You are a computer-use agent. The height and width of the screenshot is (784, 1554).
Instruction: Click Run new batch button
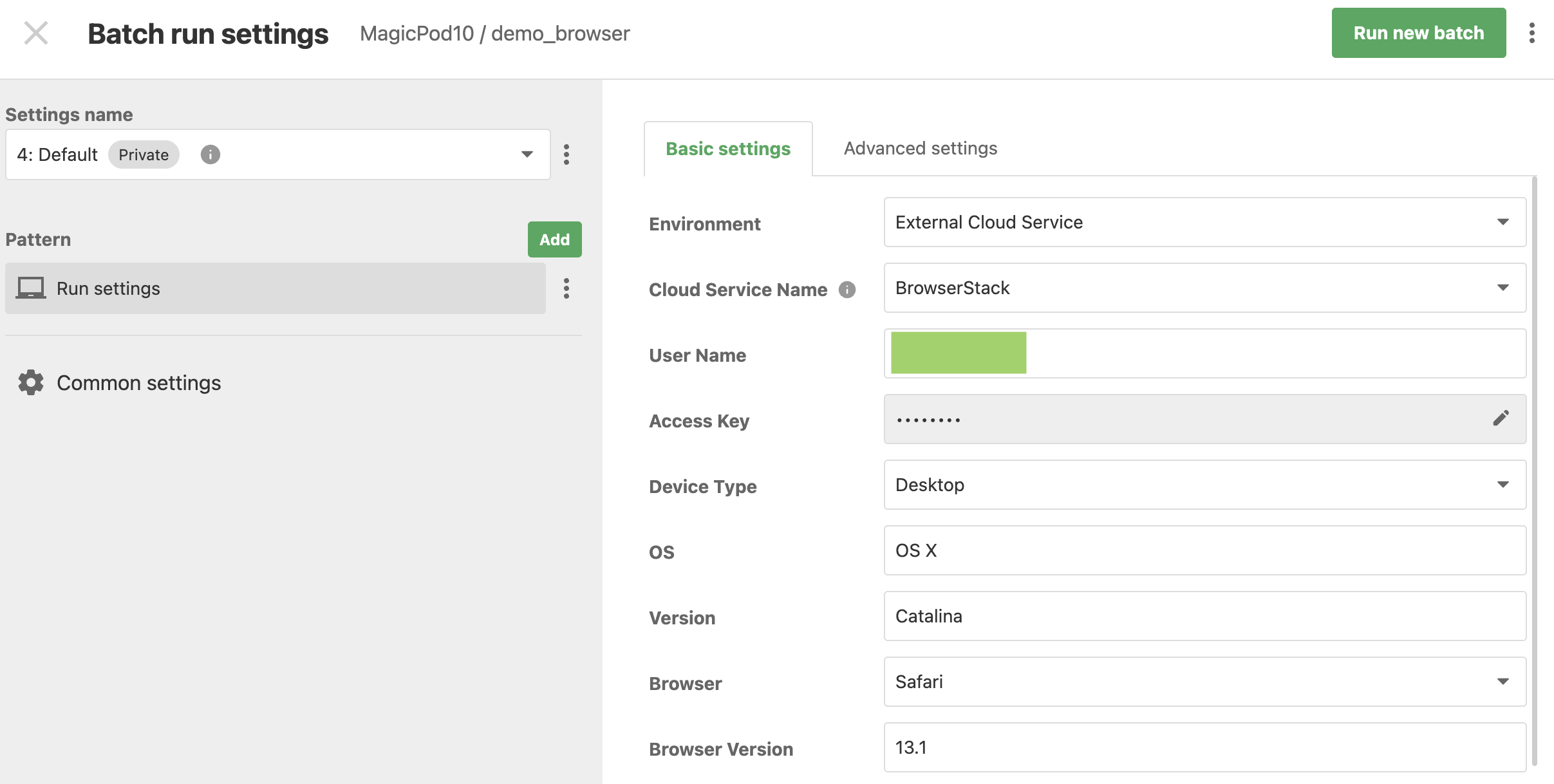tap(1419, 33)
